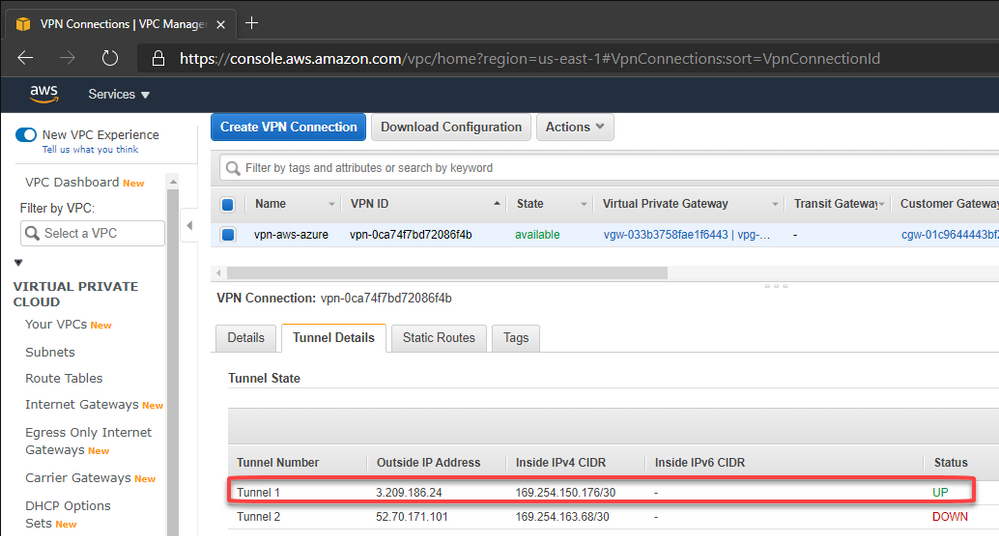Switch to the Static Routes tab
The height and width of the screenshot is (536, 999).
pos(438,338)
